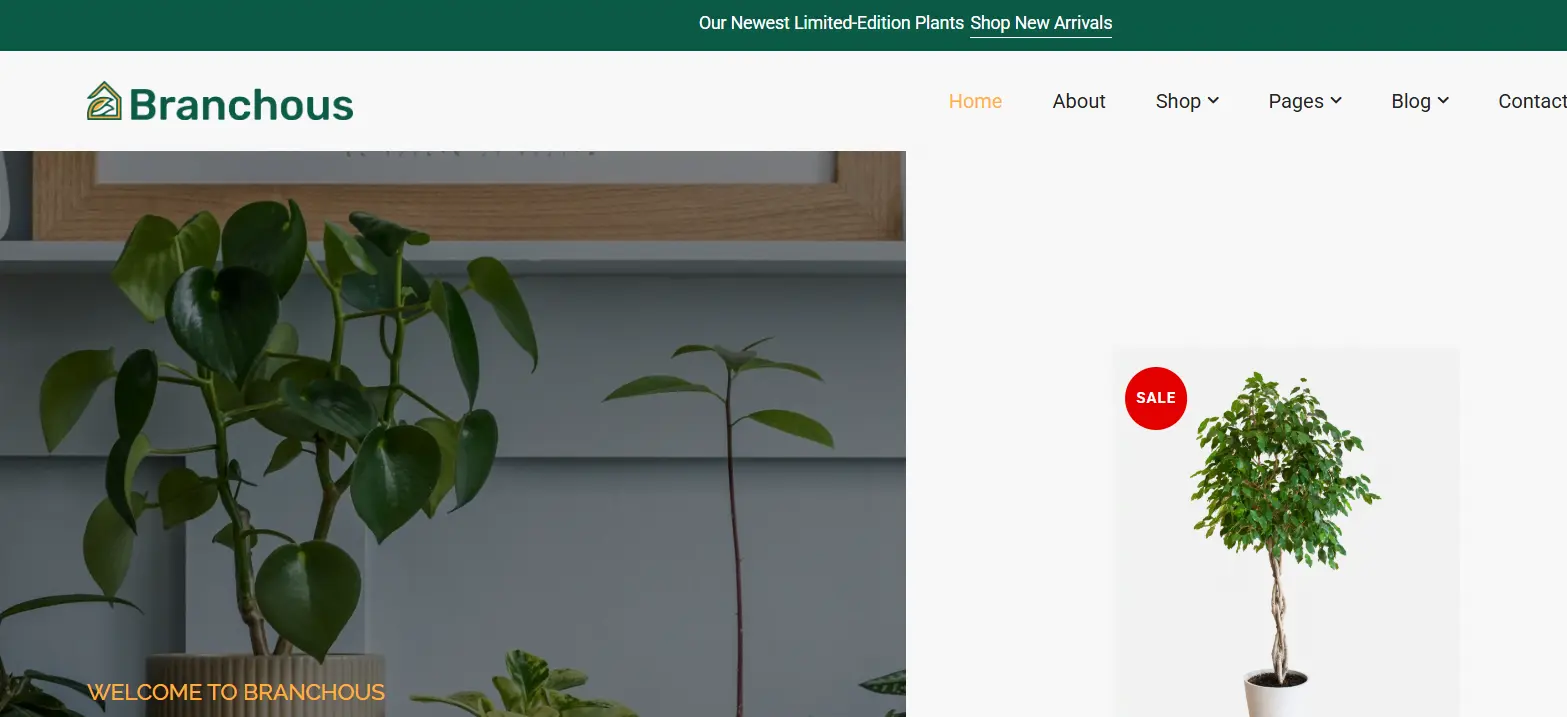Open the Shop New Arrivals link
The height and width of the screenshot is (717, 1567).
click(1041, 23)
